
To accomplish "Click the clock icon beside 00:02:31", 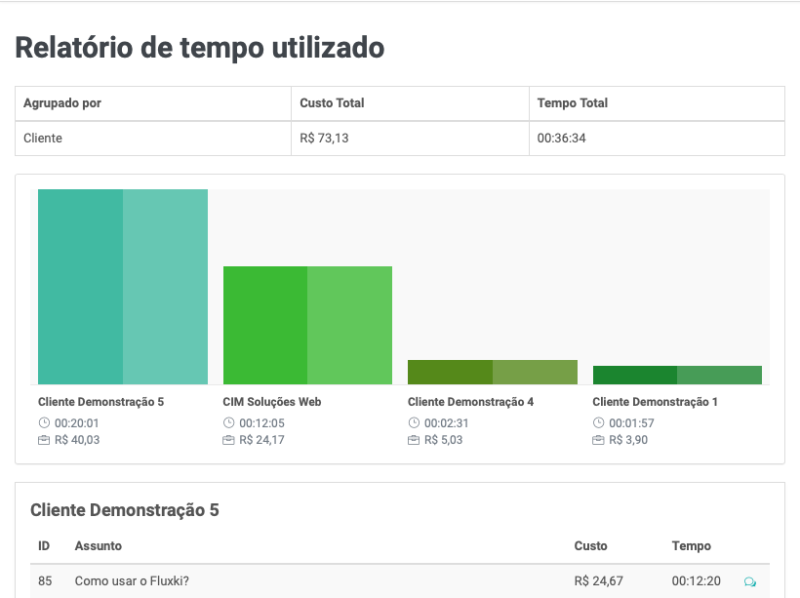I will (x=414, y=422).
